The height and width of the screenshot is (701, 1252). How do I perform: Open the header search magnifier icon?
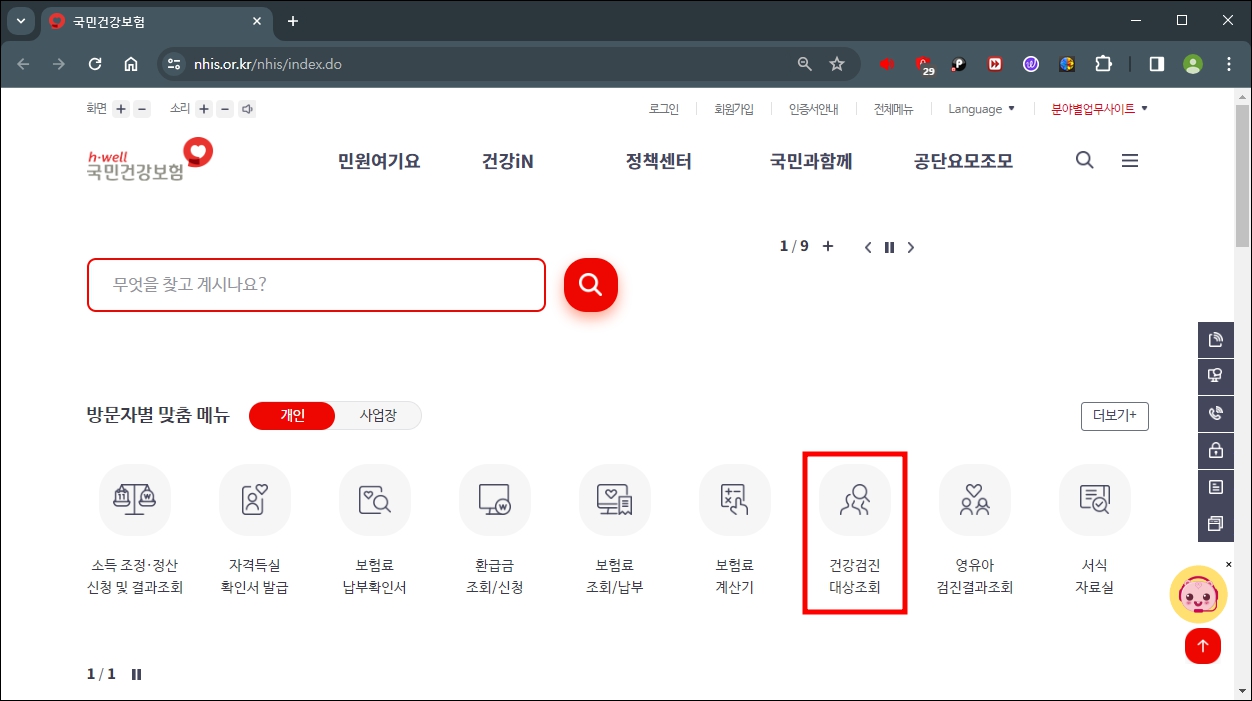pyautogui.click(x=1085, y=160)
